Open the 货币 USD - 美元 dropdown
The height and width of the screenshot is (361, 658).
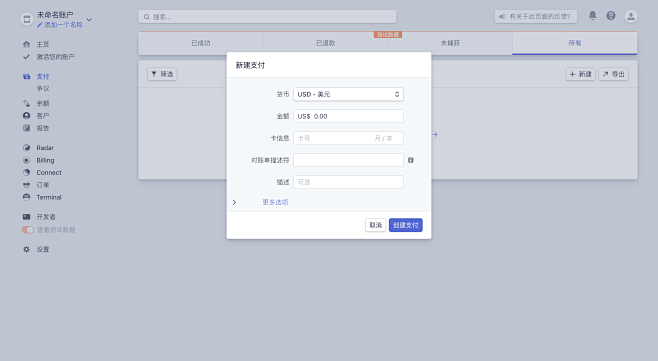coord(348,94)
